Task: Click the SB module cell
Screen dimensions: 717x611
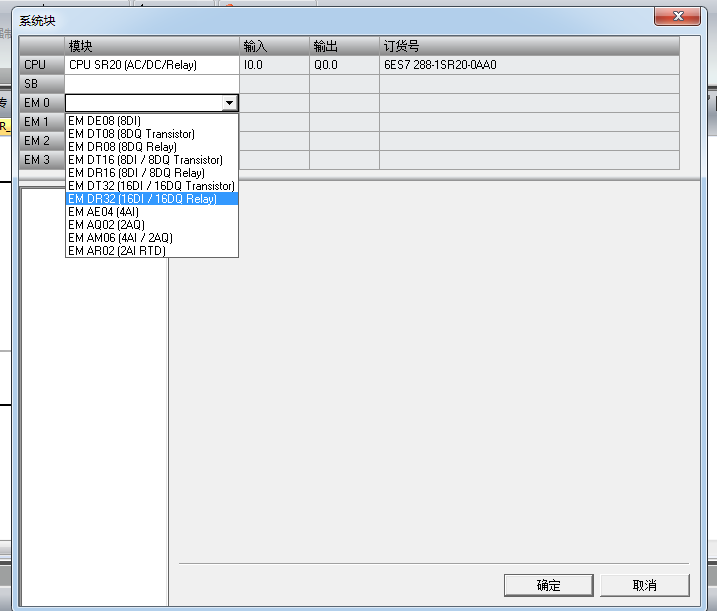Action: (x=152, y=84)
